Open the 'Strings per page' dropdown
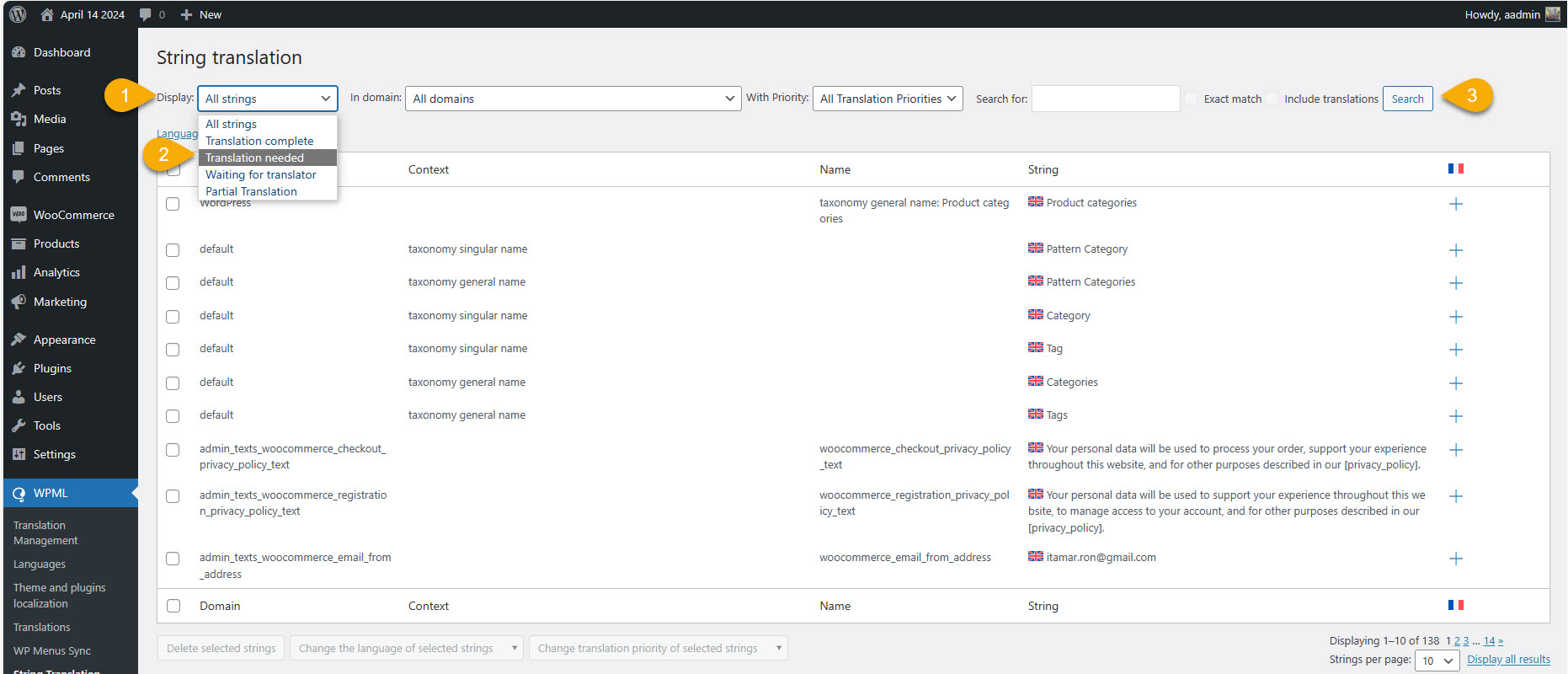Viewport: 1568px width, 674px height. [x=1437, y=661]
